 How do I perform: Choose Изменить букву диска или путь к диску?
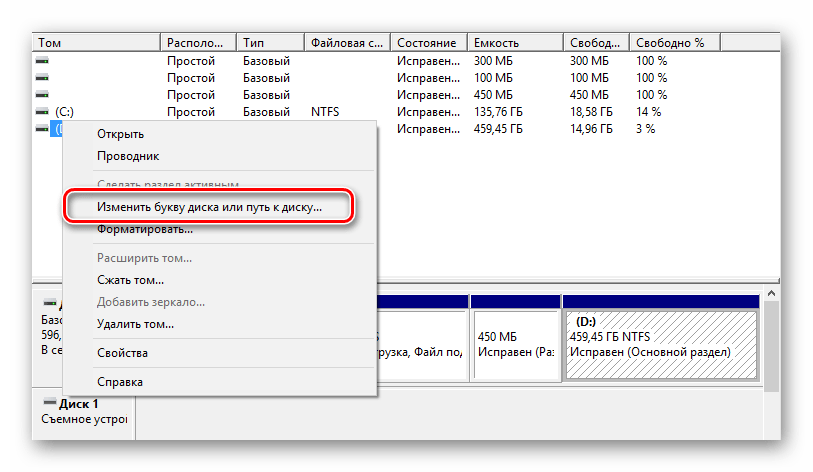[209, 207]
